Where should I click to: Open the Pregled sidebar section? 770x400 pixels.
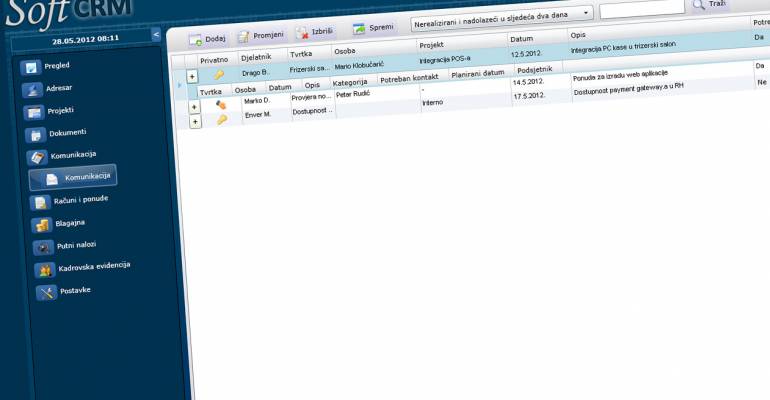pyautogui.click(x=45, y=66)
